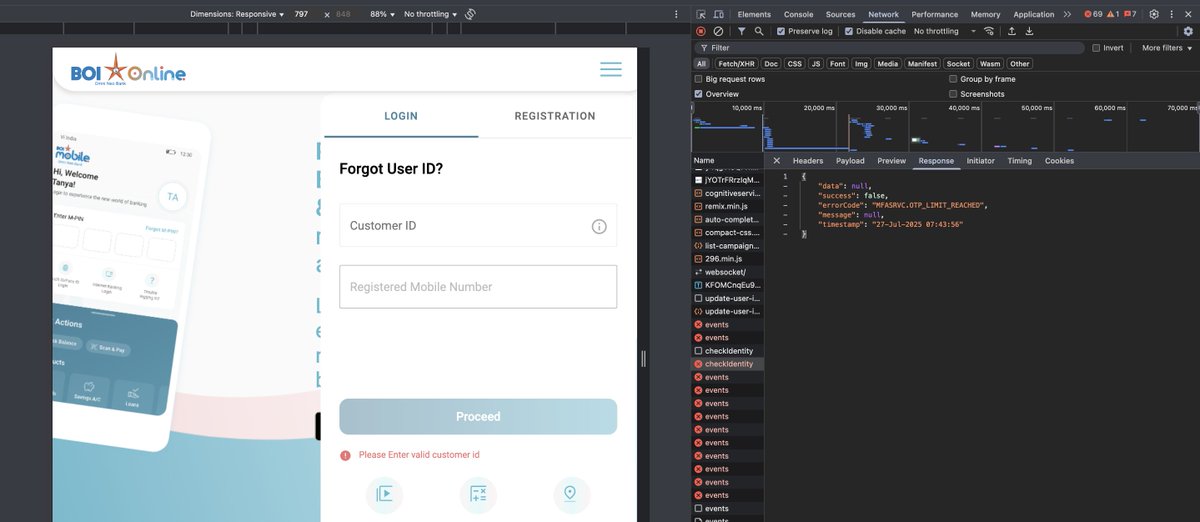Open the BOI hamburger menu icon
The width and height of the screenshot is (1200, 522).
611,69
